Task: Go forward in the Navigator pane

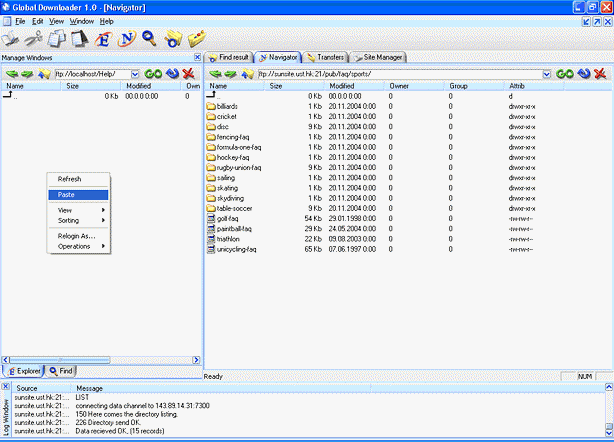Action: [x=230, y=74]
